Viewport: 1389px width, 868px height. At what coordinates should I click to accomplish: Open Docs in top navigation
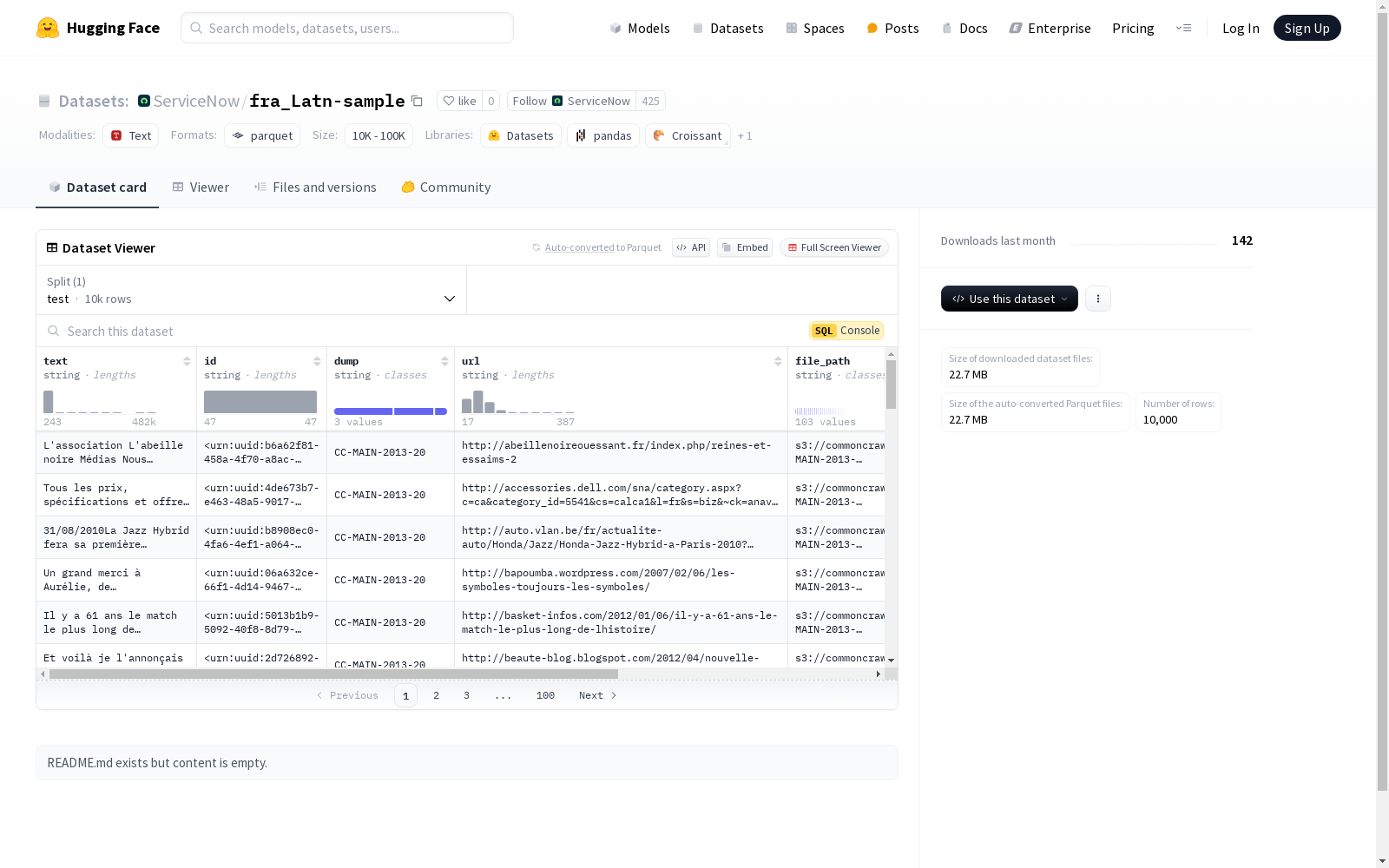point(964,28)
